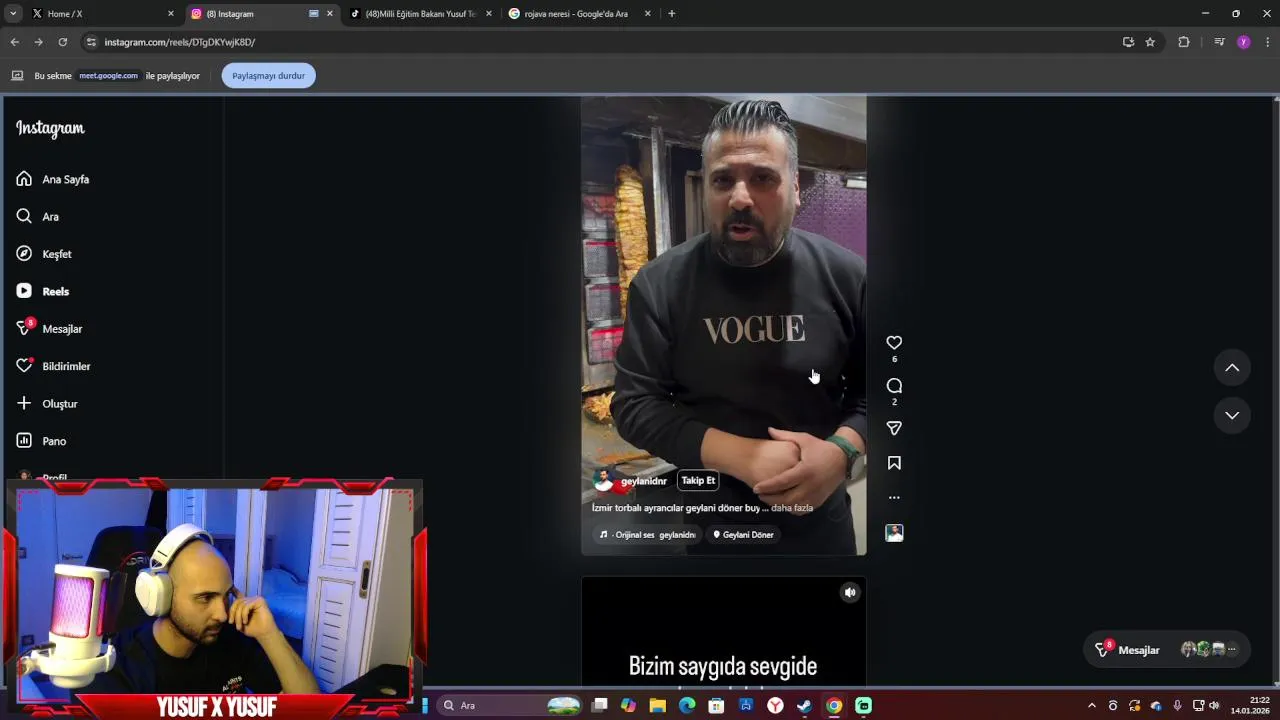Viewport: 1280px width, 720px height.
Task: Reload the Instagram page
Action: [62, 42]
